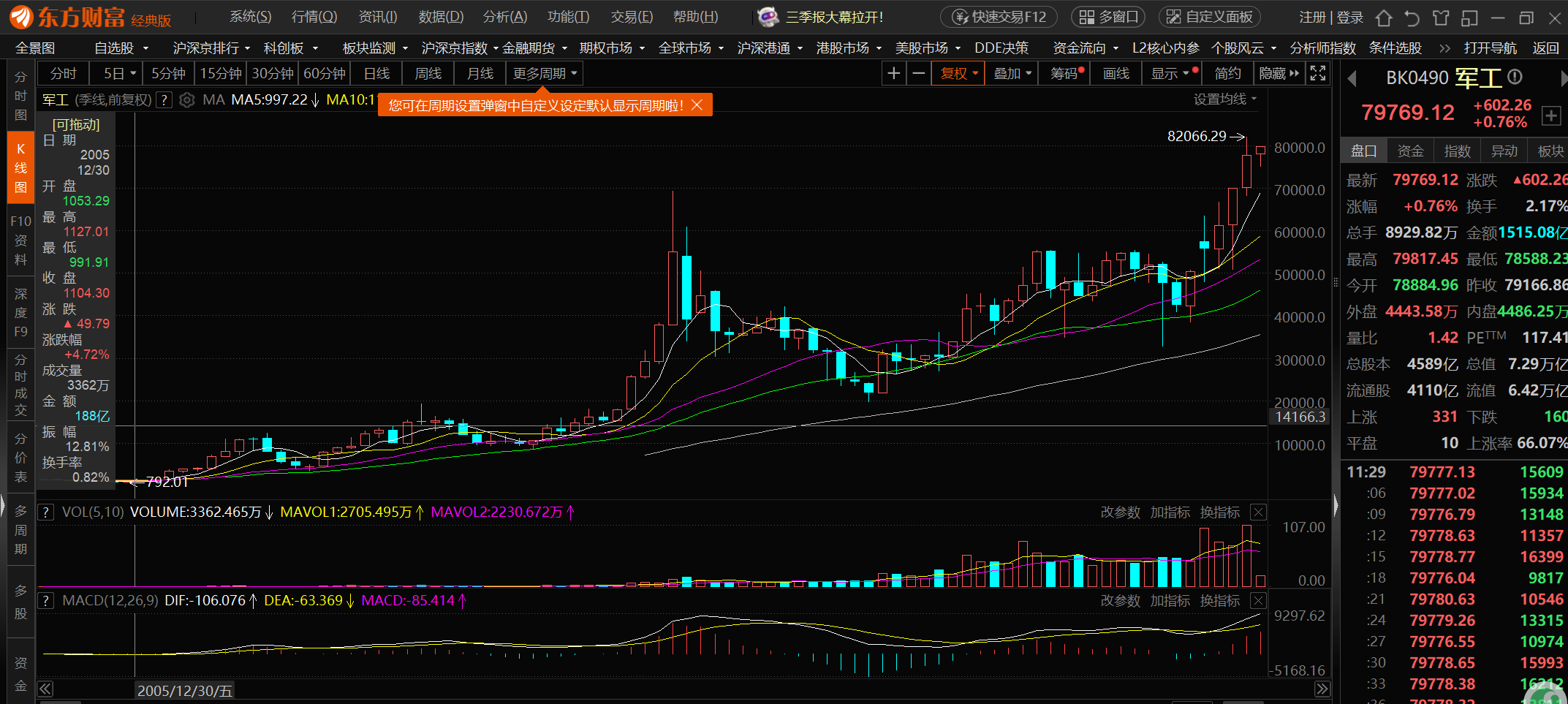This screenshot has height=704, width=1568.
Task: Open the 行情(Q) menu
Action: coord(314,17)
